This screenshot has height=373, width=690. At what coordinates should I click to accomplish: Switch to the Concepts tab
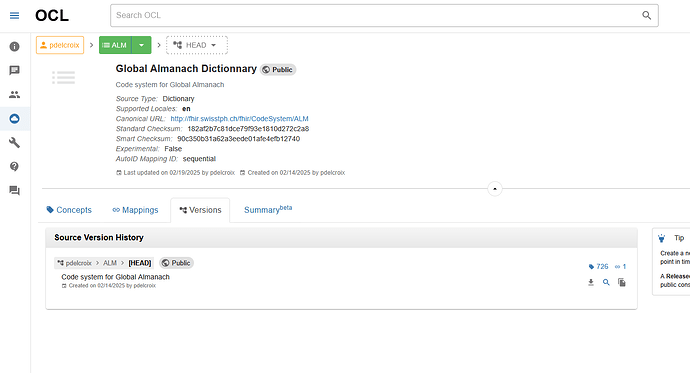click(69, 210)
